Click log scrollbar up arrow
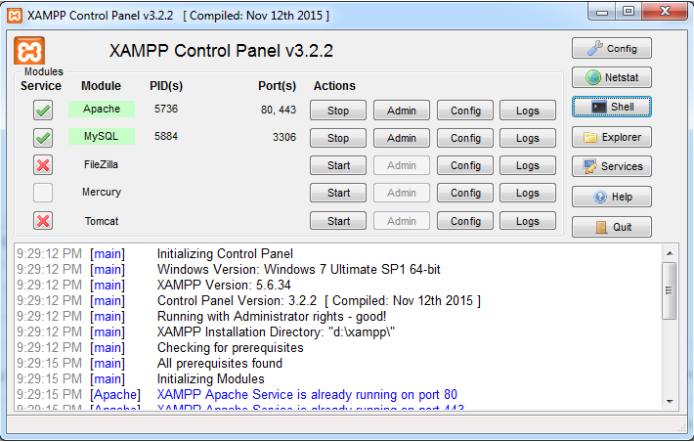The height and width of the screenshot is (442, 694). [x=669, y=253]
